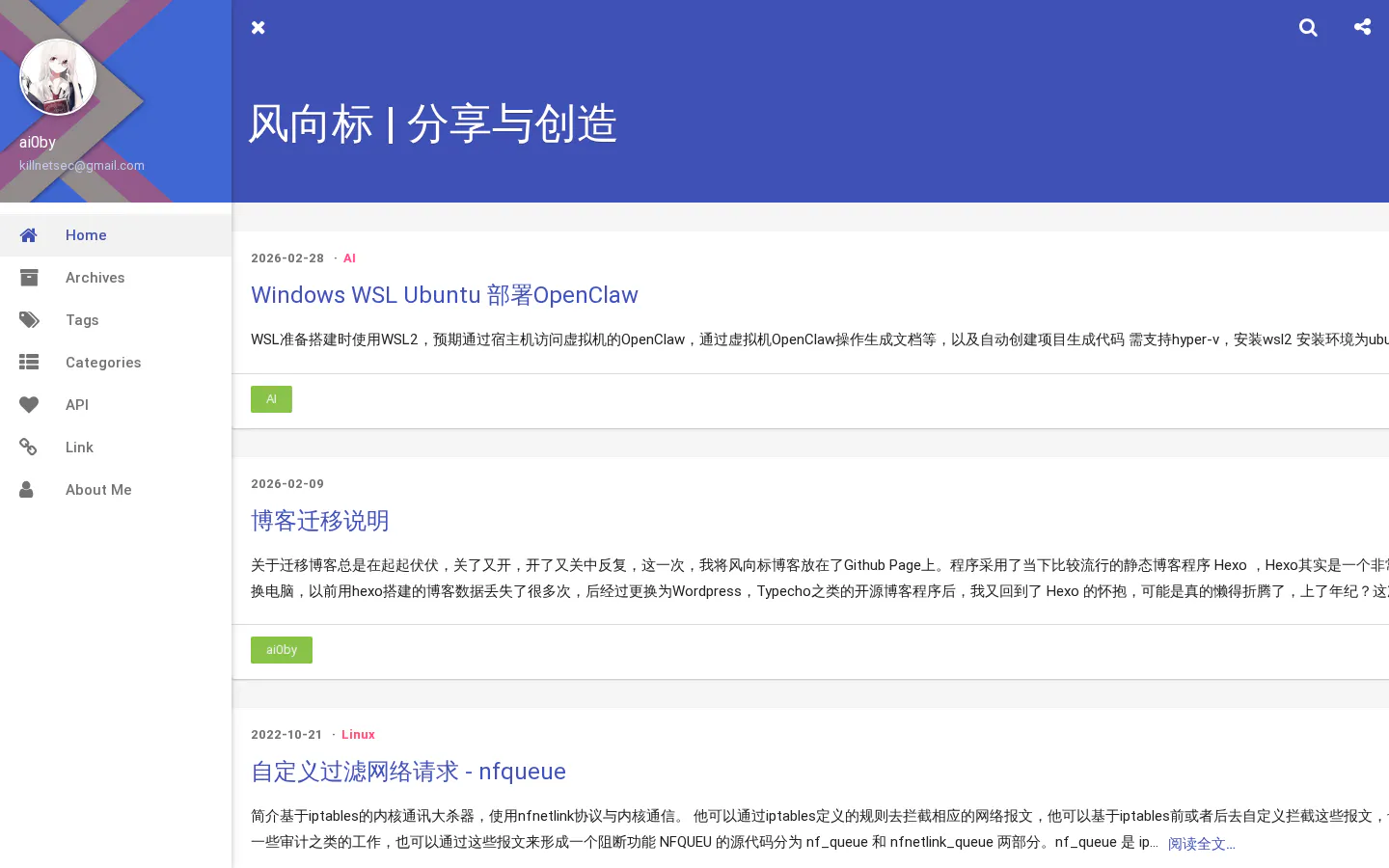Click the ai0by username in sidebar
The height and width of the screenshot is (868, 1389).
[38, 143]
